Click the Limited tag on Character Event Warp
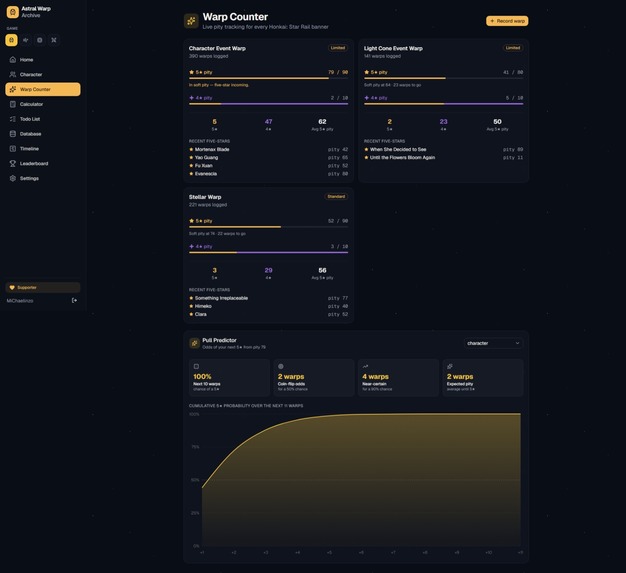Image resolution: width=626 pixels, height=573 pixels. [x=338, y=48]
